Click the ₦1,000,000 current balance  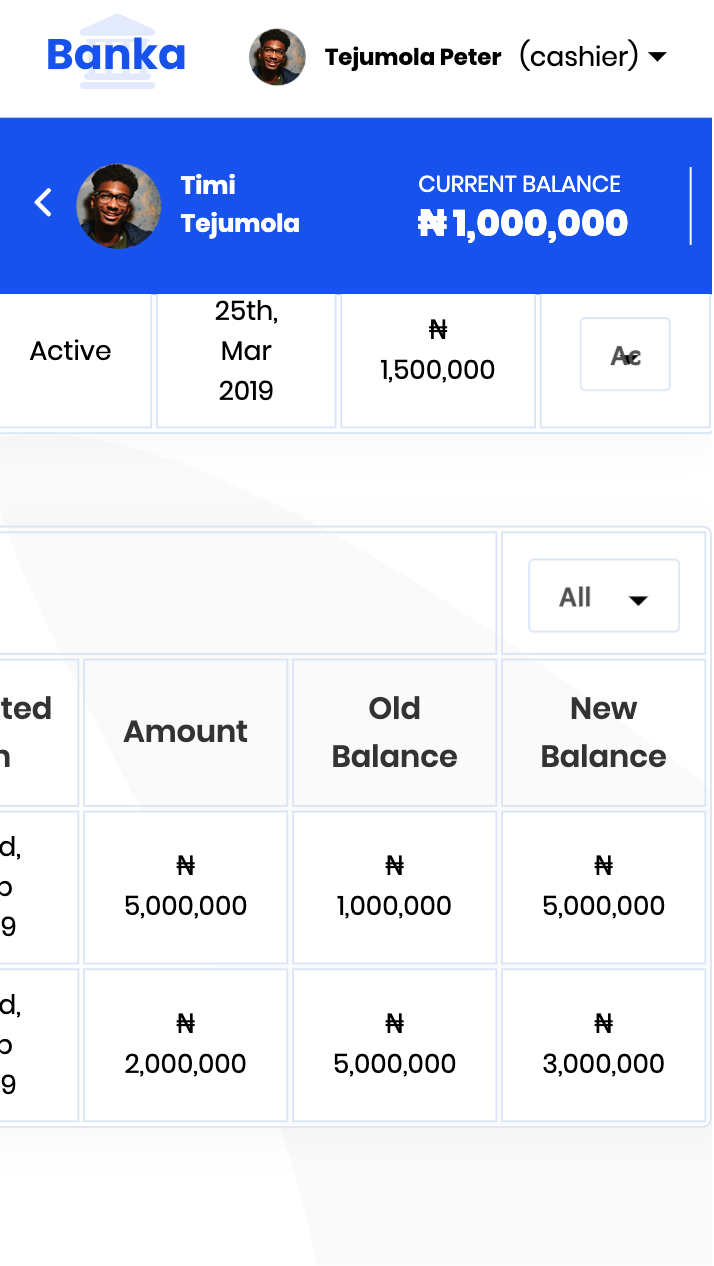coord(523,223)
